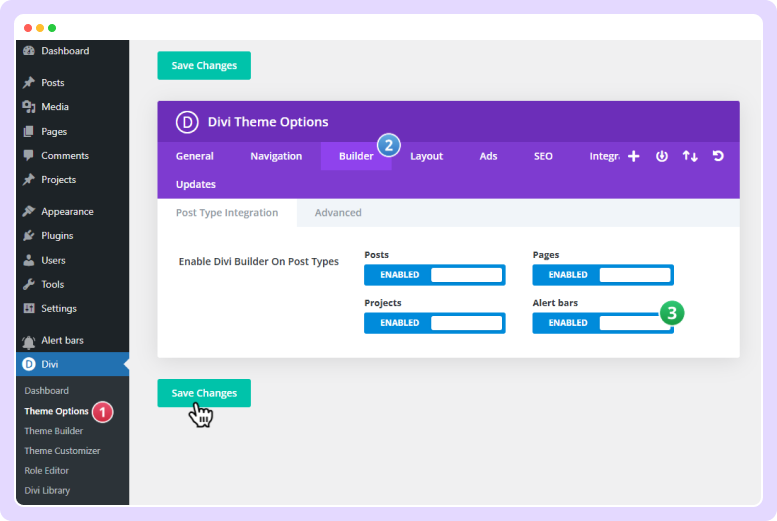Click the Media sidebar icon
Image resolution: width=777 pixels, height=521 pixels.
tap(29, 107)
